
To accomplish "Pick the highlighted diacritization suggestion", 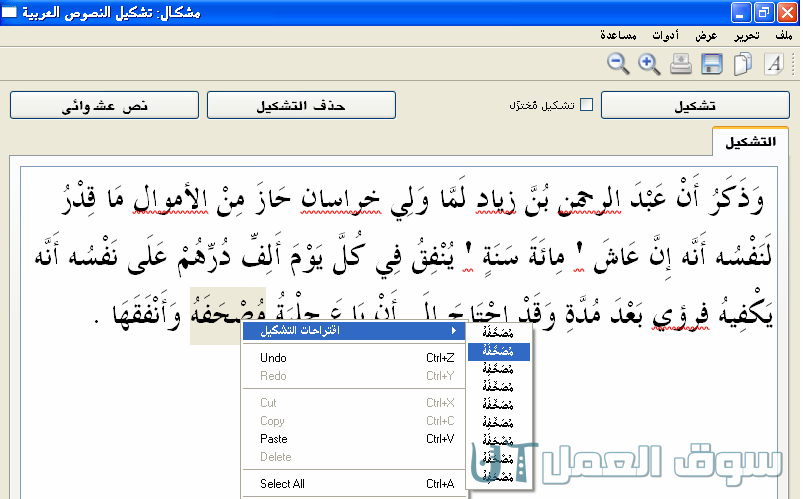I will 500,350.
